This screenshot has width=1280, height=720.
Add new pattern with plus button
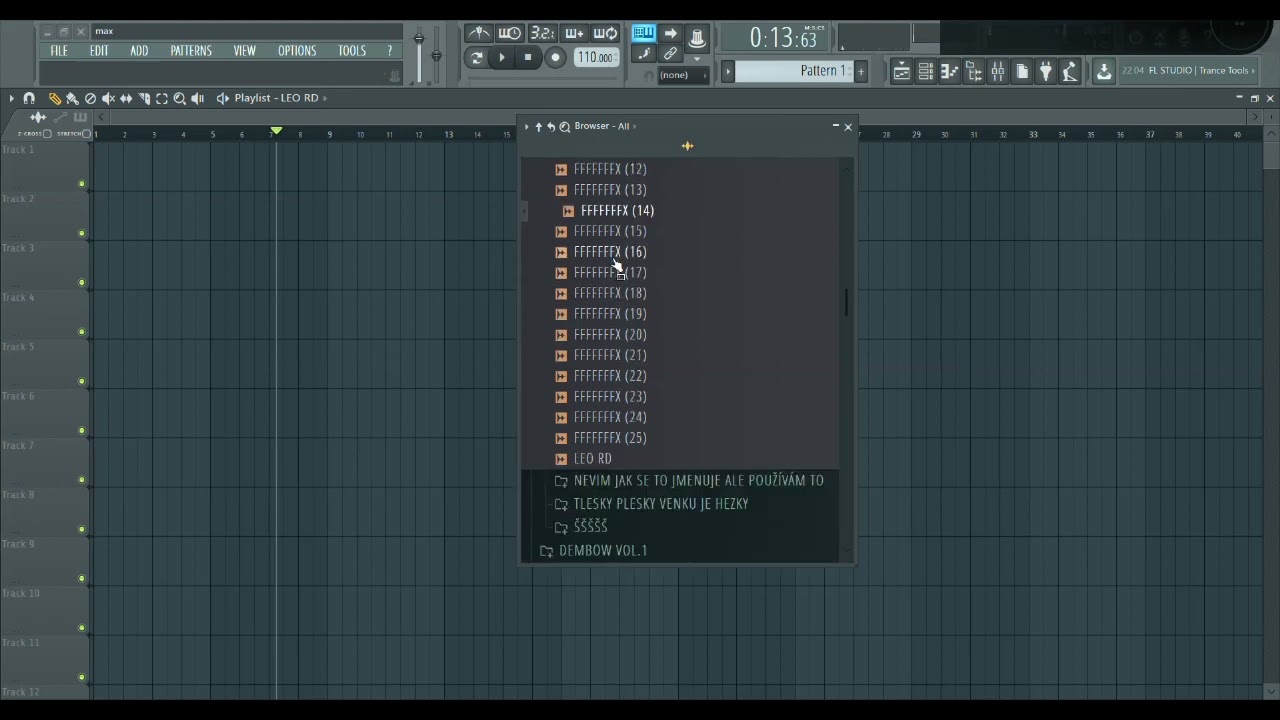pos(860,71)
